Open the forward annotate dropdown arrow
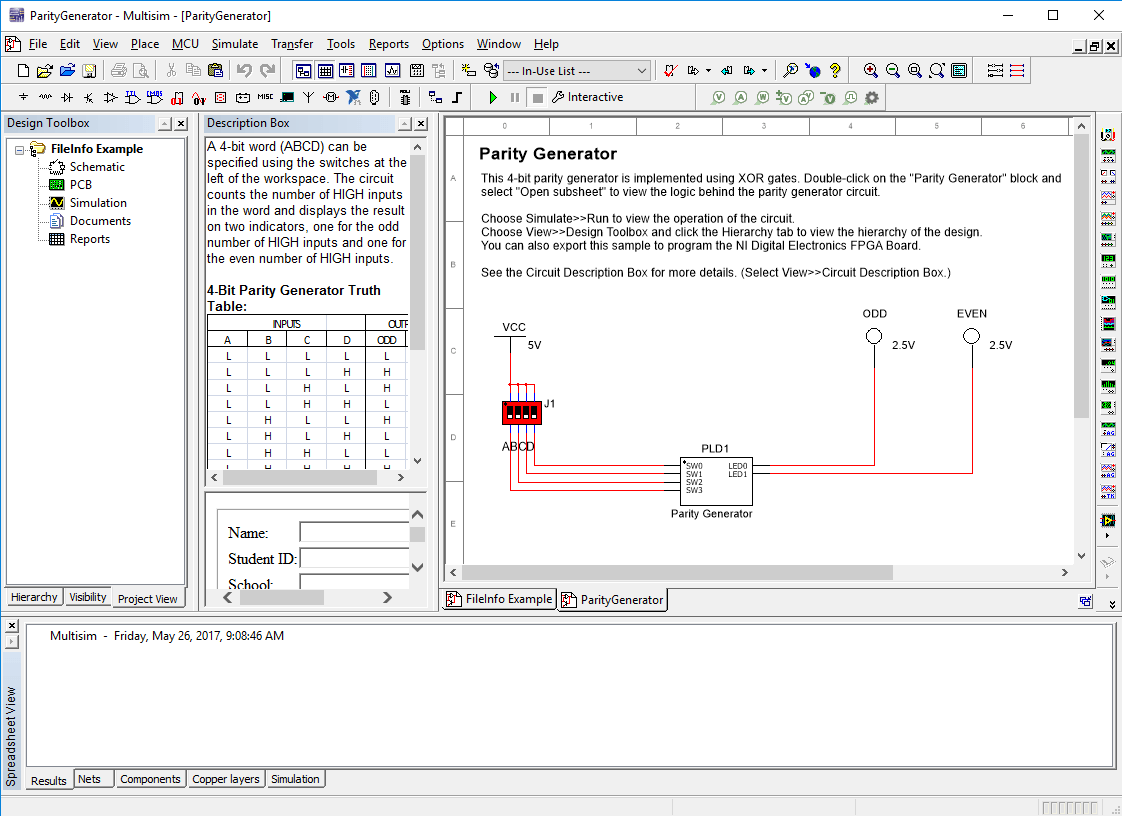The height and width of the screenshot is (816, 1122). coord(764,70)
